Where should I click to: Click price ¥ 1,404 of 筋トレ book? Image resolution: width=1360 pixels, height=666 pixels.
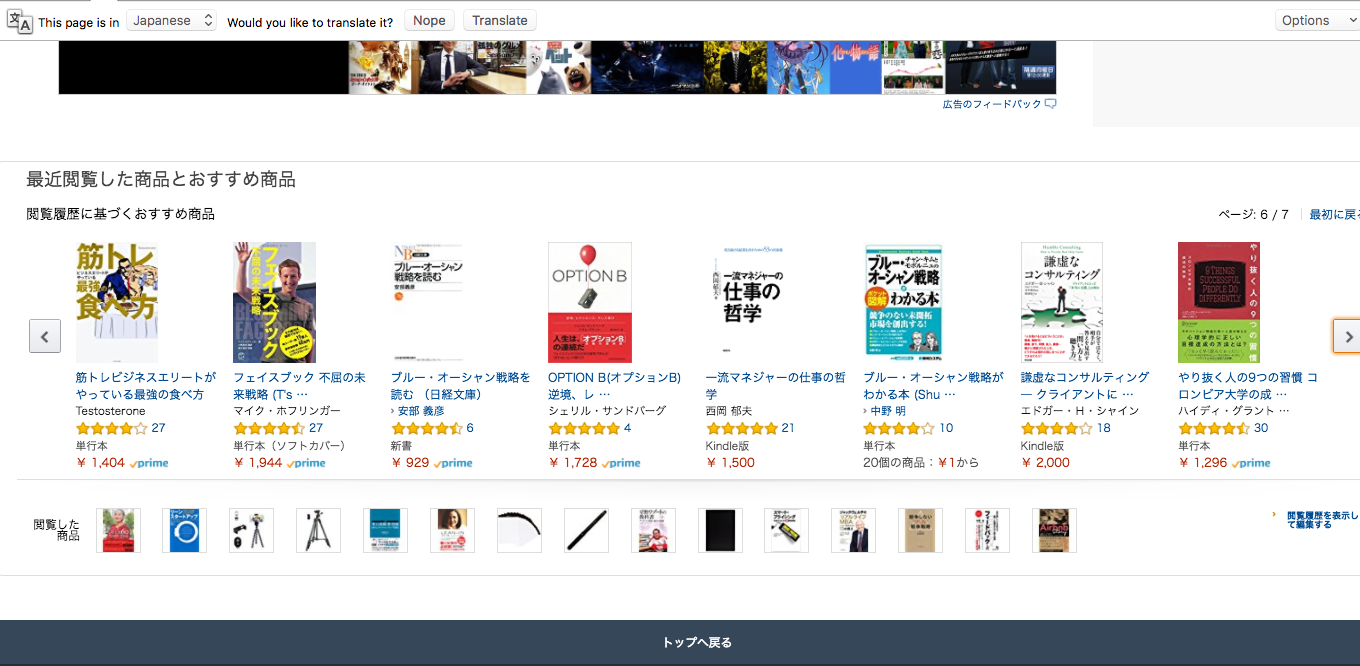tap(101, 463)
